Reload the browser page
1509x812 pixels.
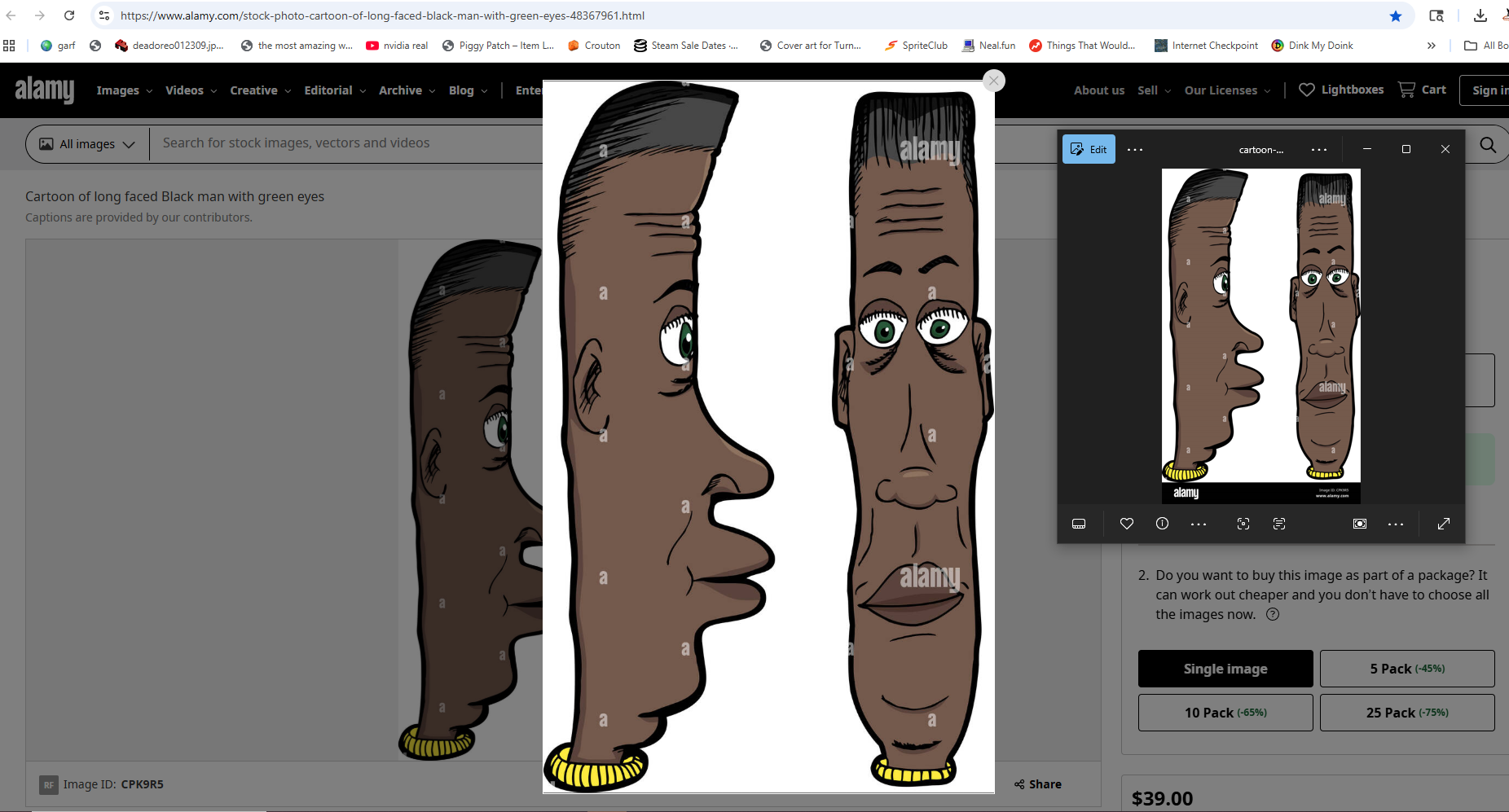tap(69, 15)
